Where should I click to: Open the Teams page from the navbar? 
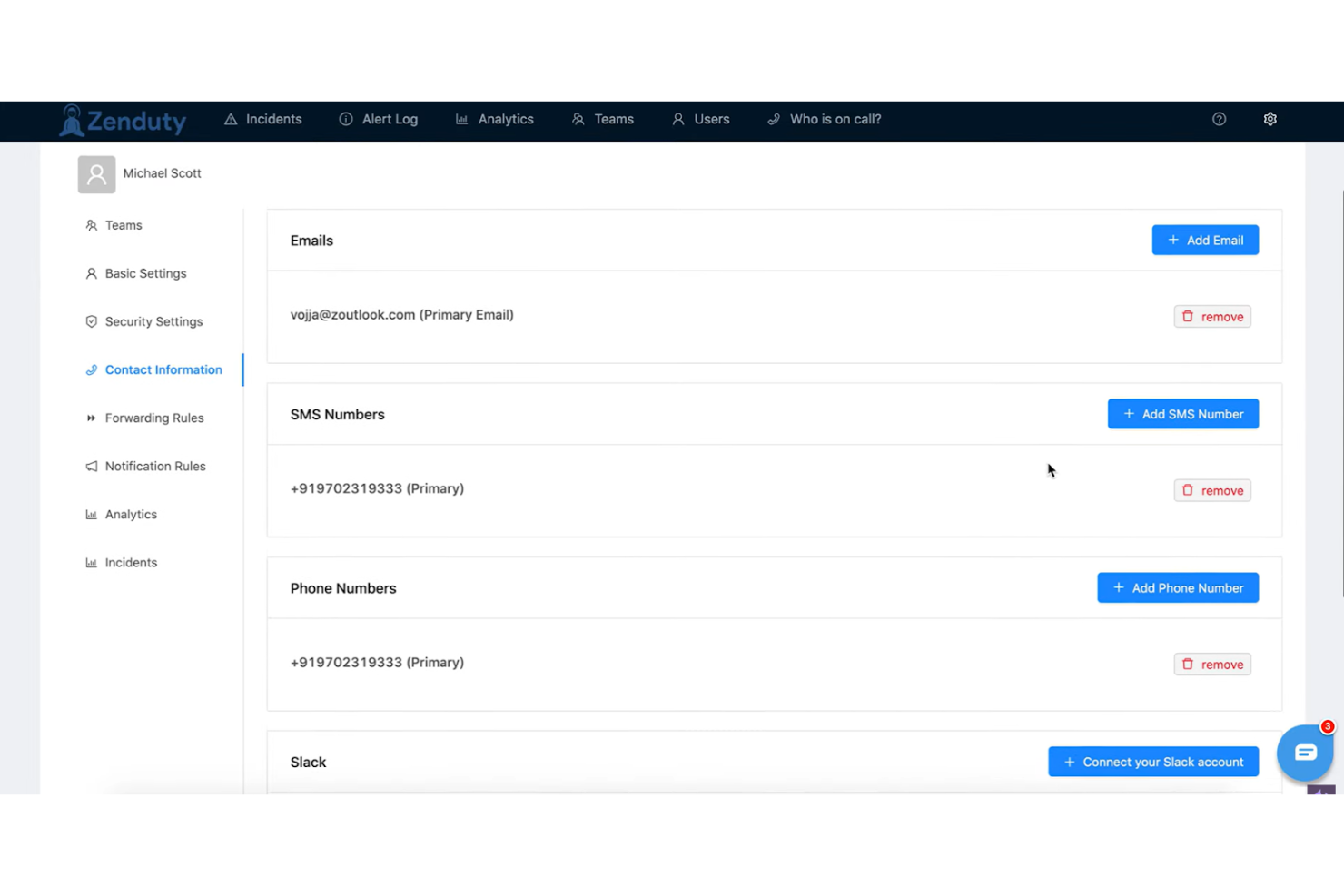pyautogui.click(x=602, y=119)
